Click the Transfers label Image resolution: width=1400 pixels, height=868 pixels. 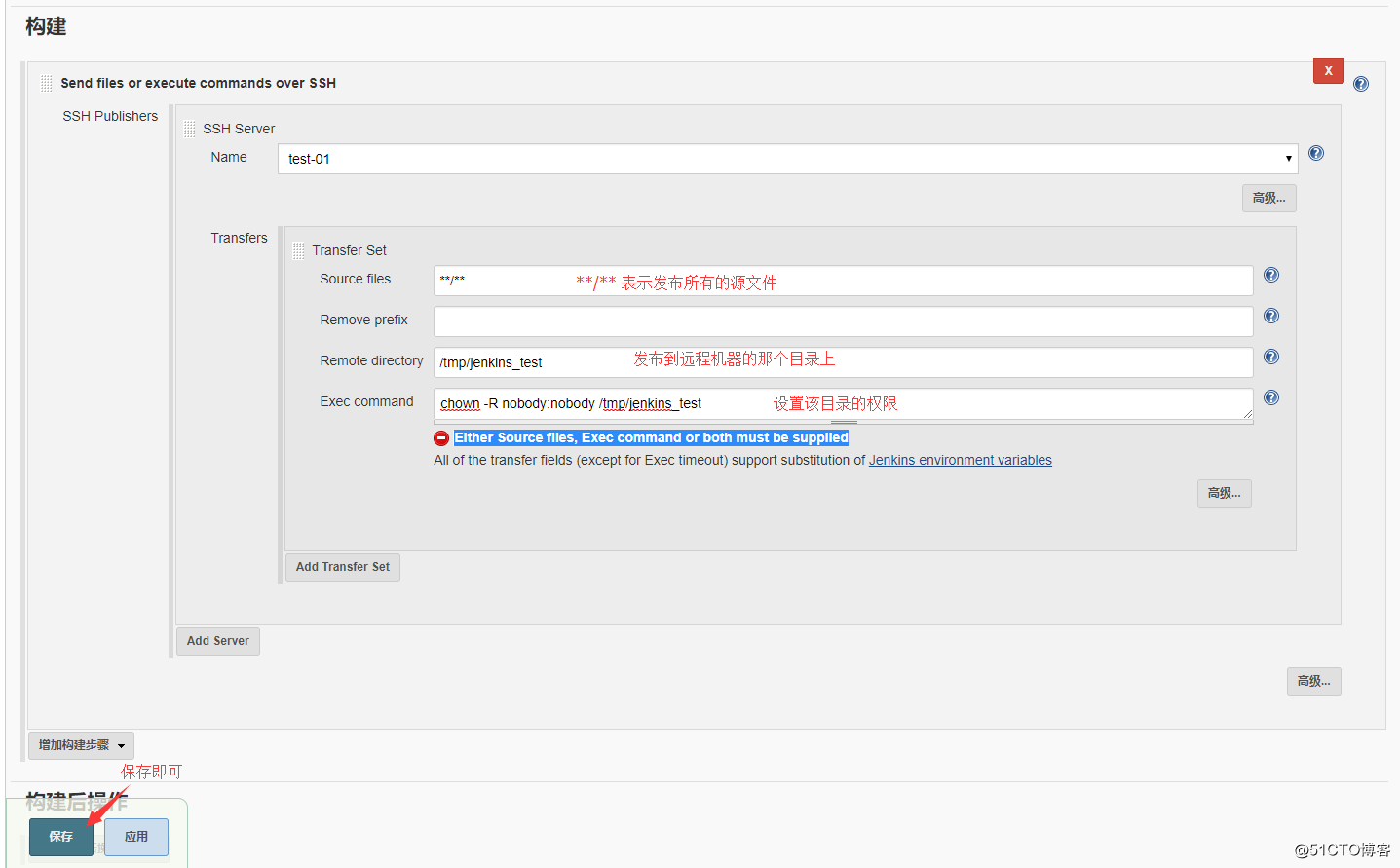coord(239,238)
